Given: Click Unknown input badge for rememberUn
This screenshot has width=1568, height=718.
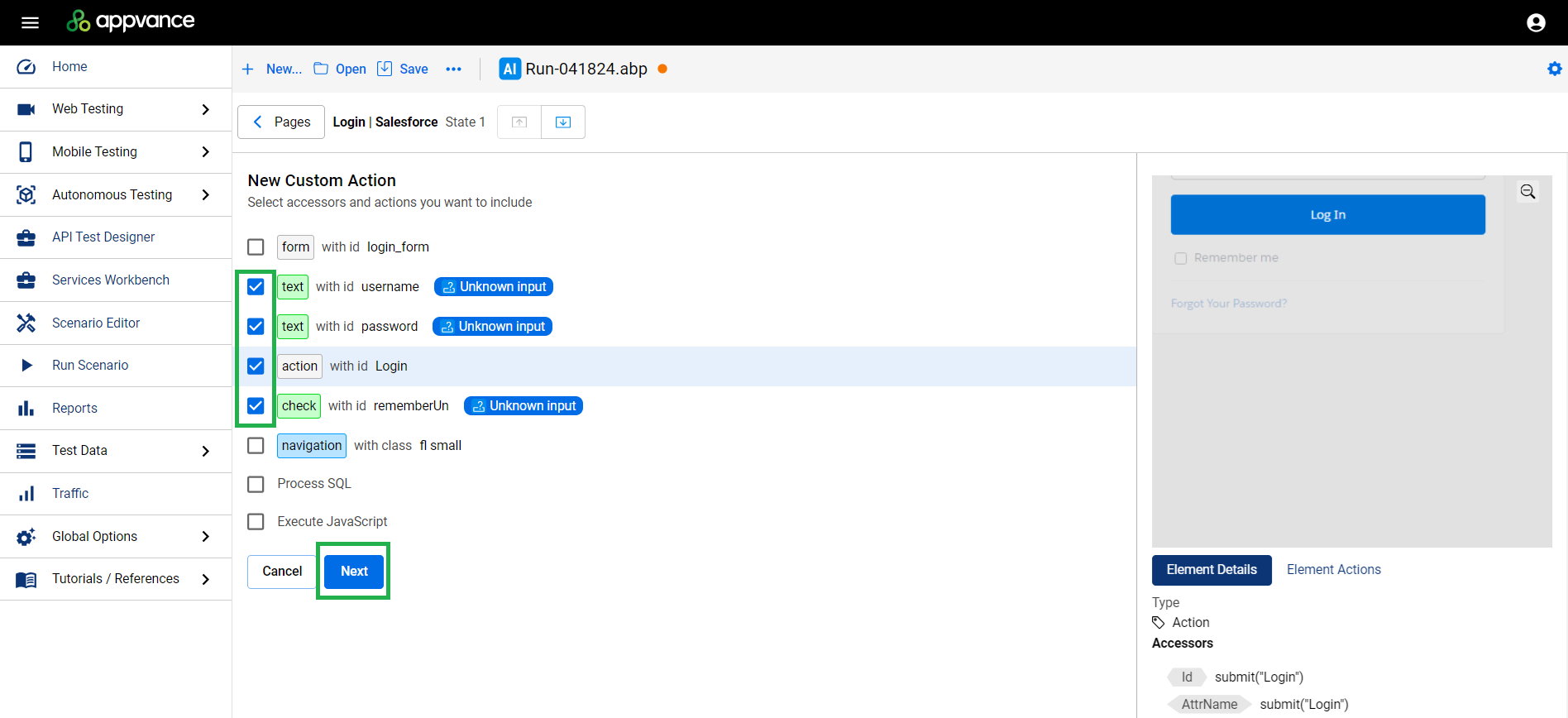Looking at the screenshot, I should (x=523, y=406).
